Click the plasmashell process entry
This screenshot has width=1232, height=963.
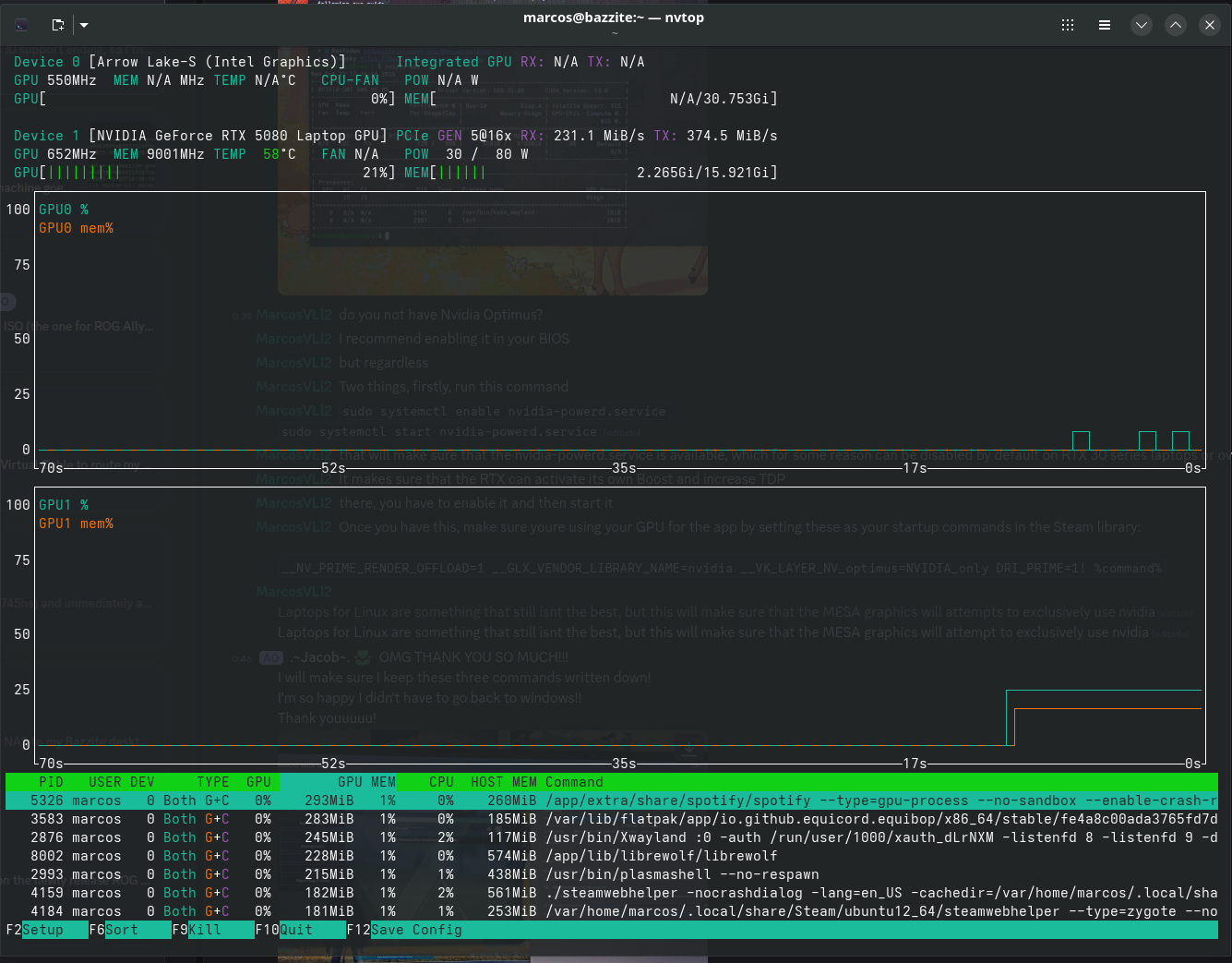point(611,874)
